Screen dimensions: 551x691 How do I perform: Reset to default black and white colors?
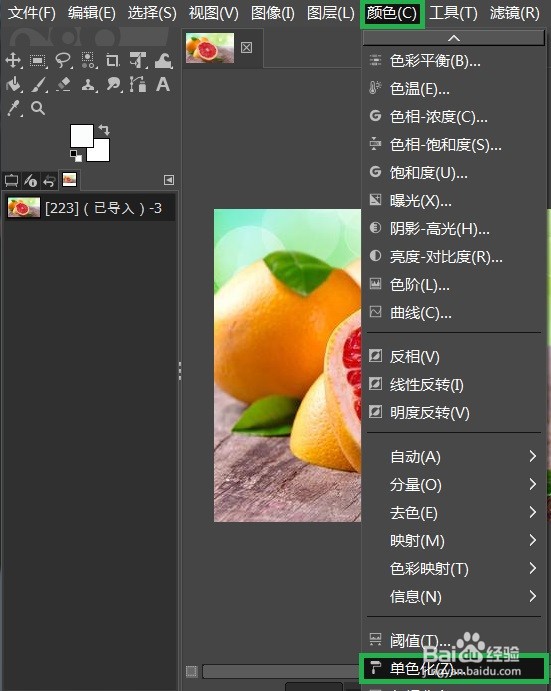76,156
